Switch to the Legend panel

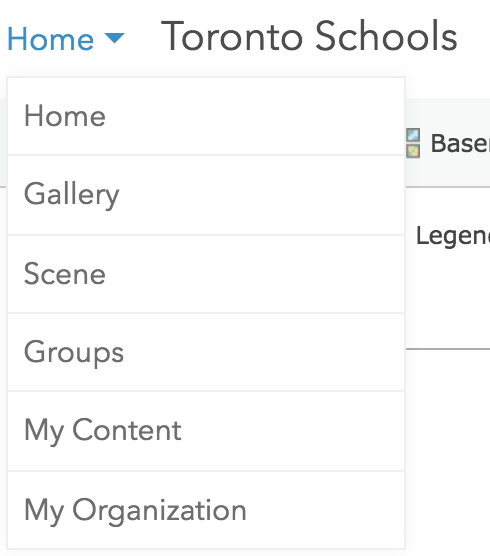point(453,236)
